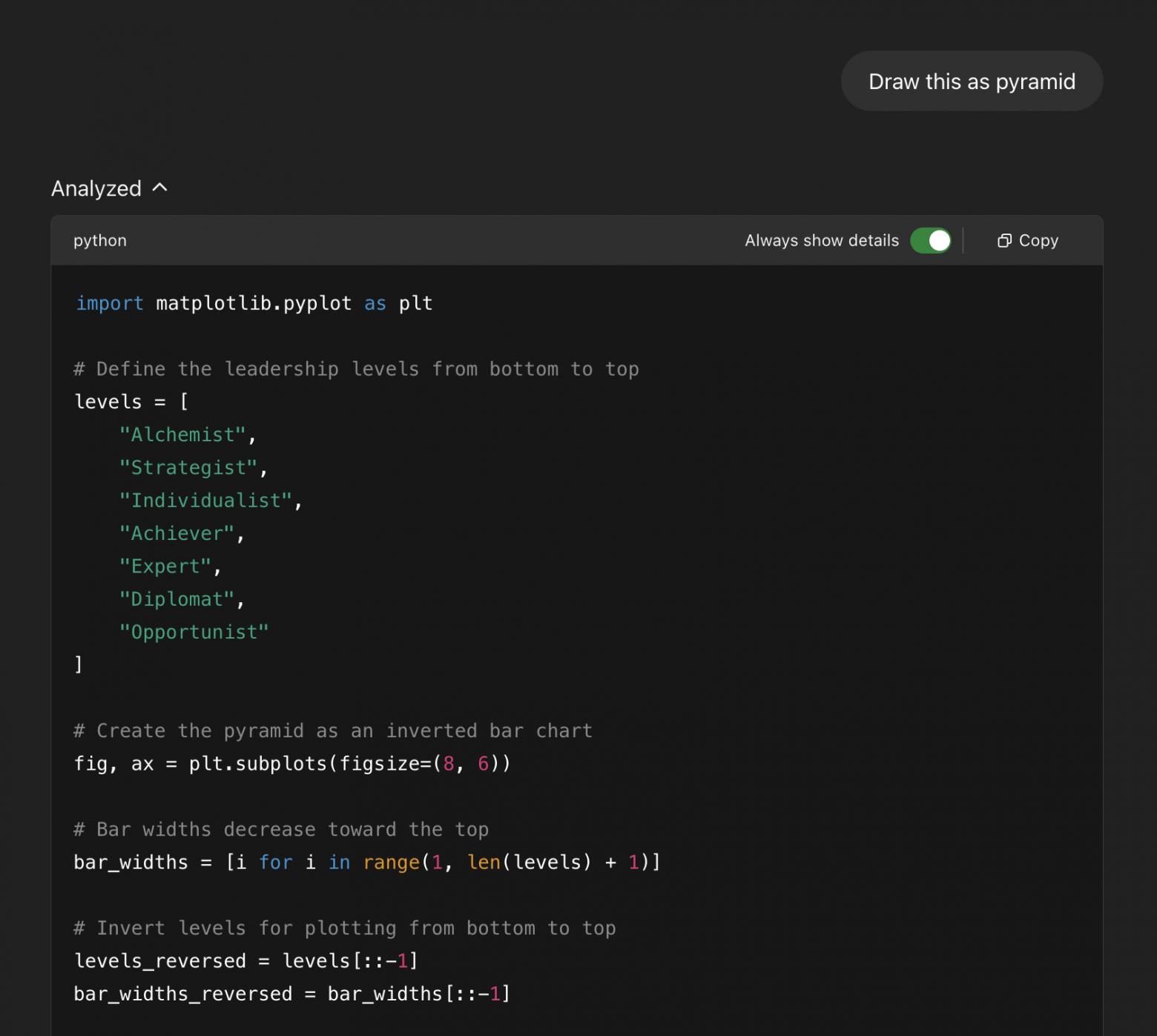Click the "Strategist" string in the list
This screenshot has height=1036, width=1157.
[188, 468]
